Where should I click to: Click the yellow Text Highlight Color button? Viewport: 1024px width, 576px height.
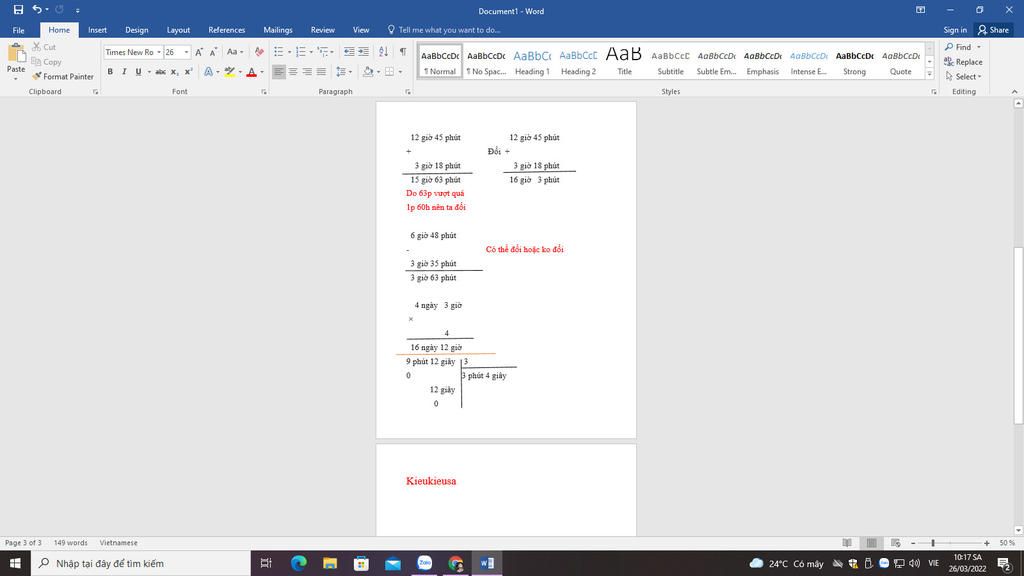tap(230, 72)
